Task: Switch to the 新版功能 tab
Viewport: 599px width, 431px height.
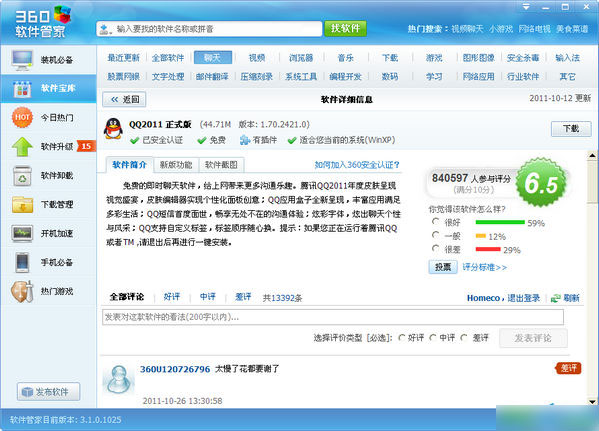Action: tap(176, 165)
